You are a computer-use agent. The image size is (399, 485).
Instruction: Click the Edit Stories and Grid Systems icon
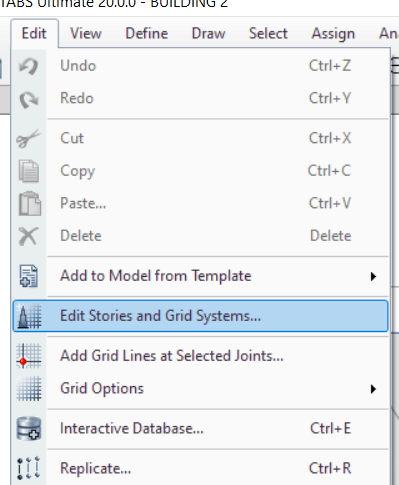click(29, 316)
